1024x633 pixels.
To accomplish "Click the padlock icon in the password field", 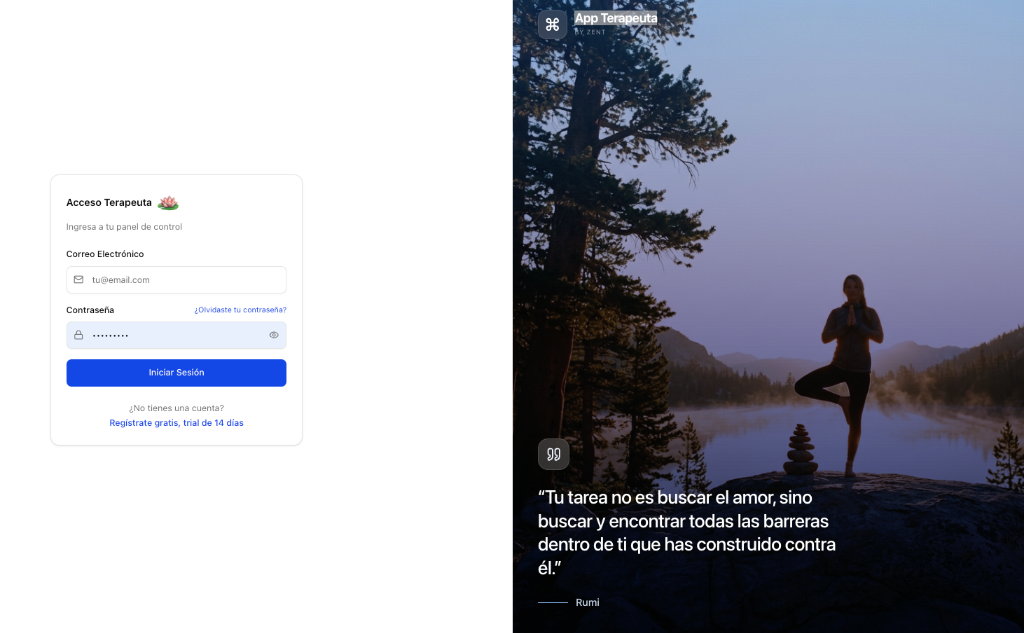I will (x=78, y=335).
